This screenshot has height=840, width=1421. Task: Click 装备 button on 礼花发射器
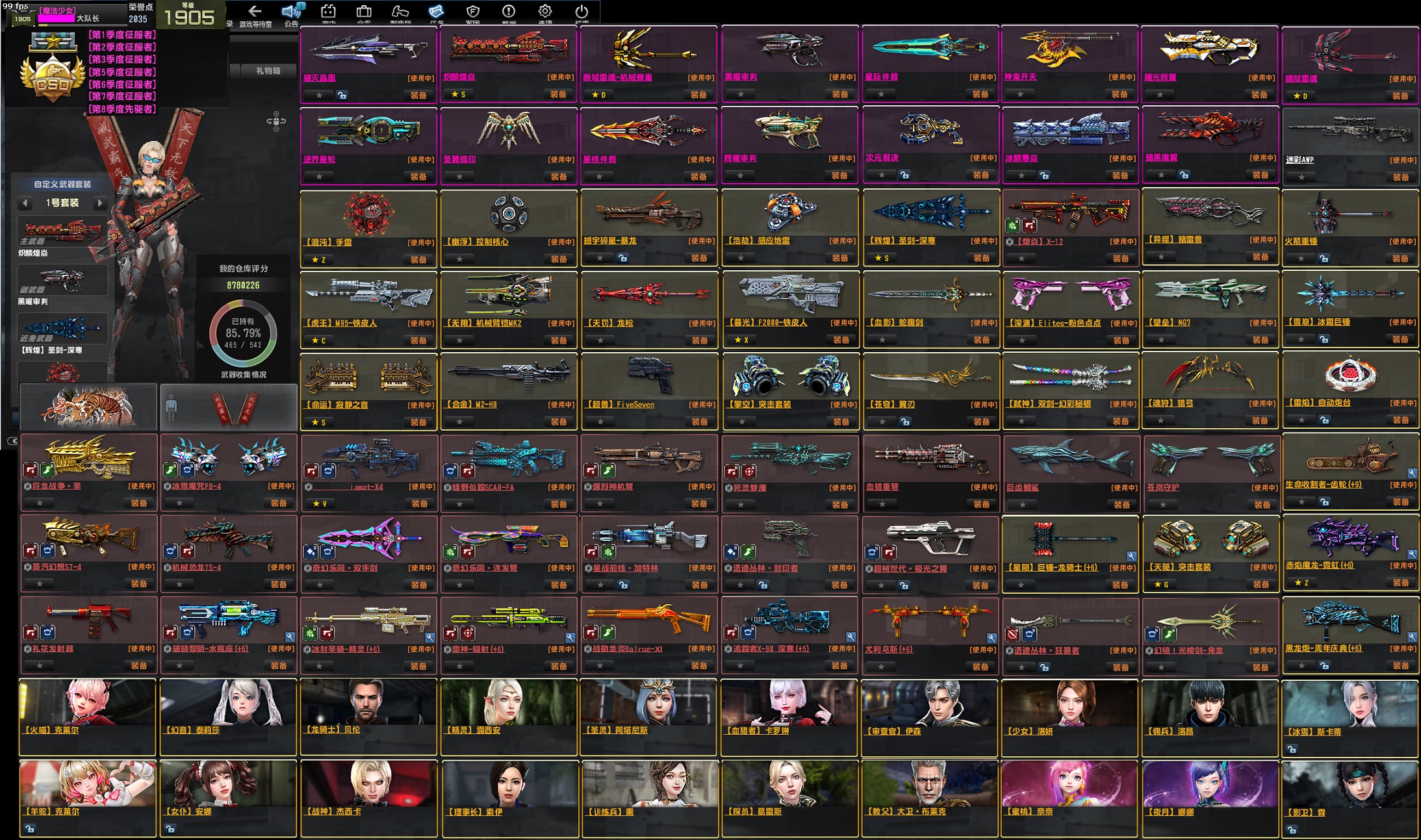pos(139,665)
